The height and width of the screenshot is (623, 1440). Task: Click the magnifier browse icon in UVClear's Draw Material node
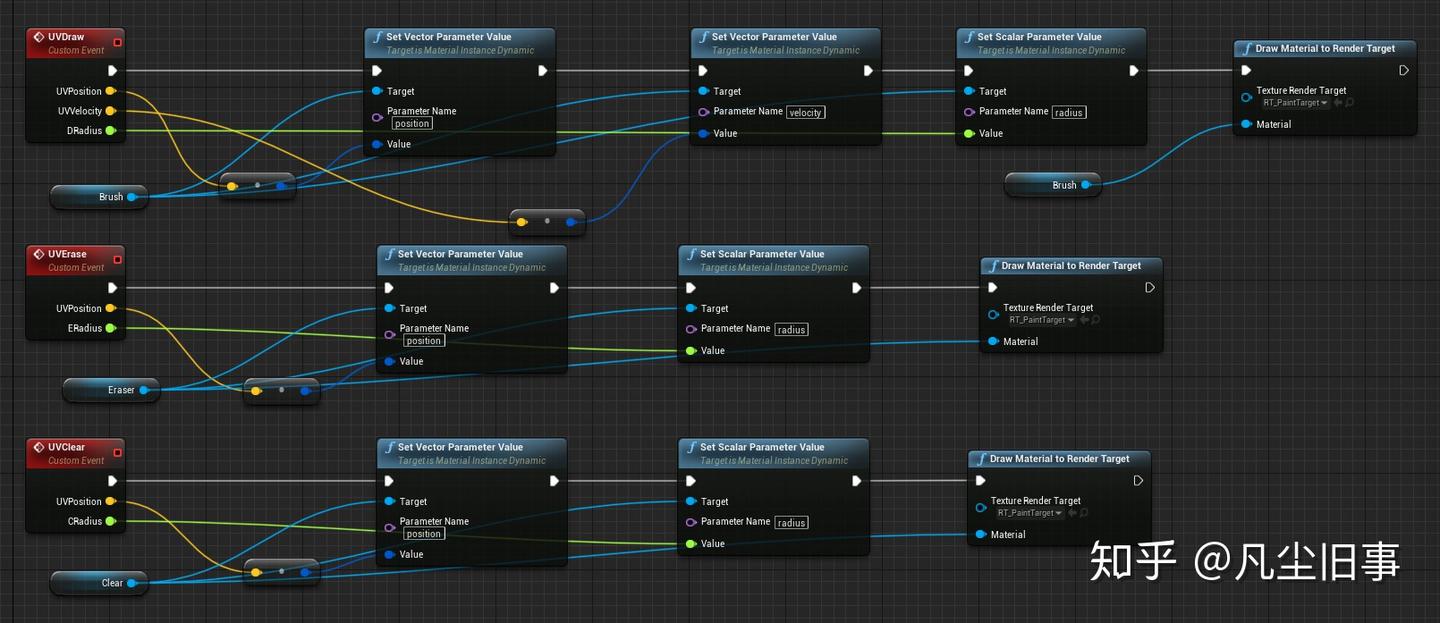tap(1084, 513)
